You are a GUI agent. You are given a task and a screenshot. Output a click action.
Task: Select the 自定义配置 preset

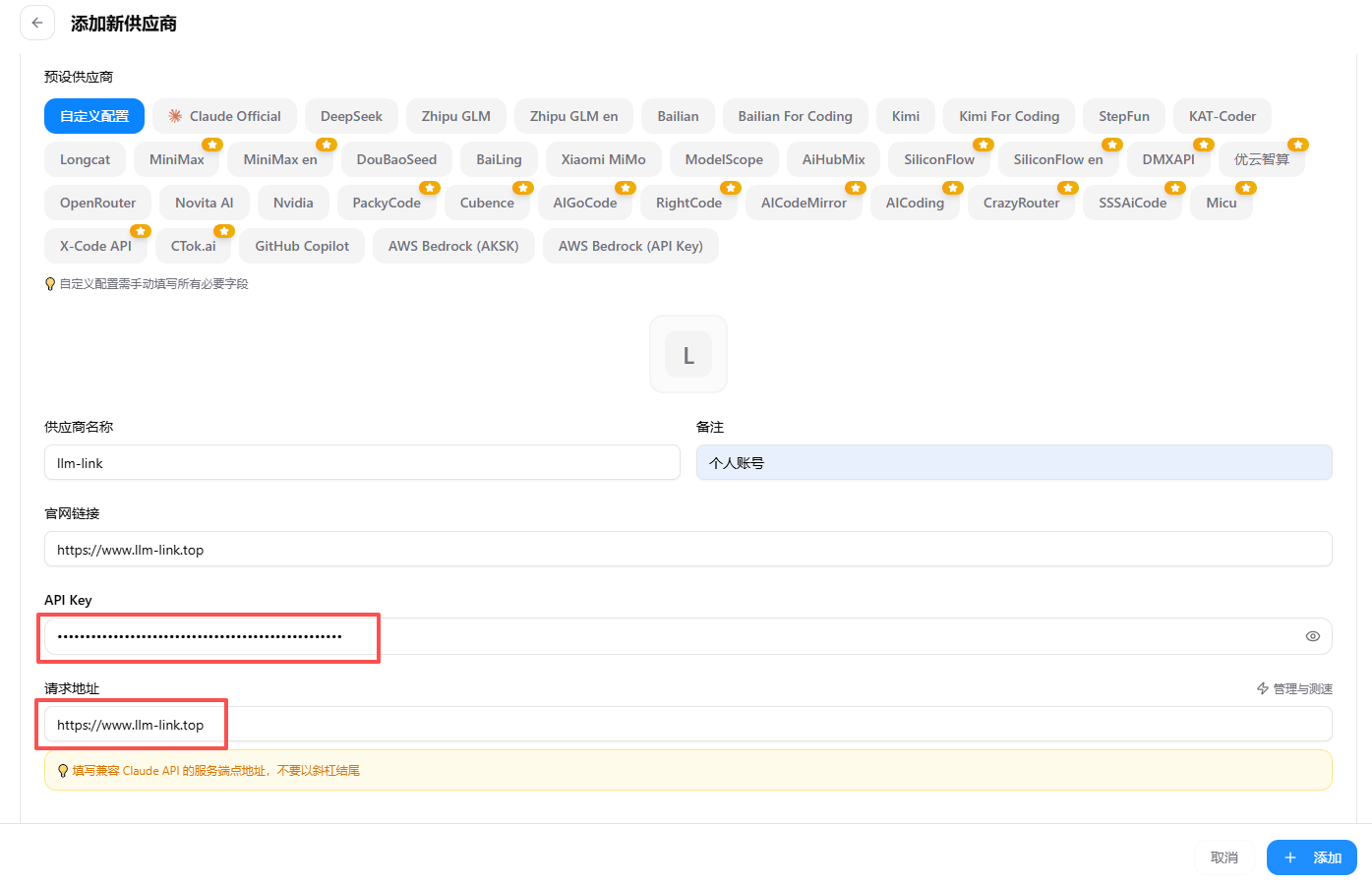tap(94, 116)
